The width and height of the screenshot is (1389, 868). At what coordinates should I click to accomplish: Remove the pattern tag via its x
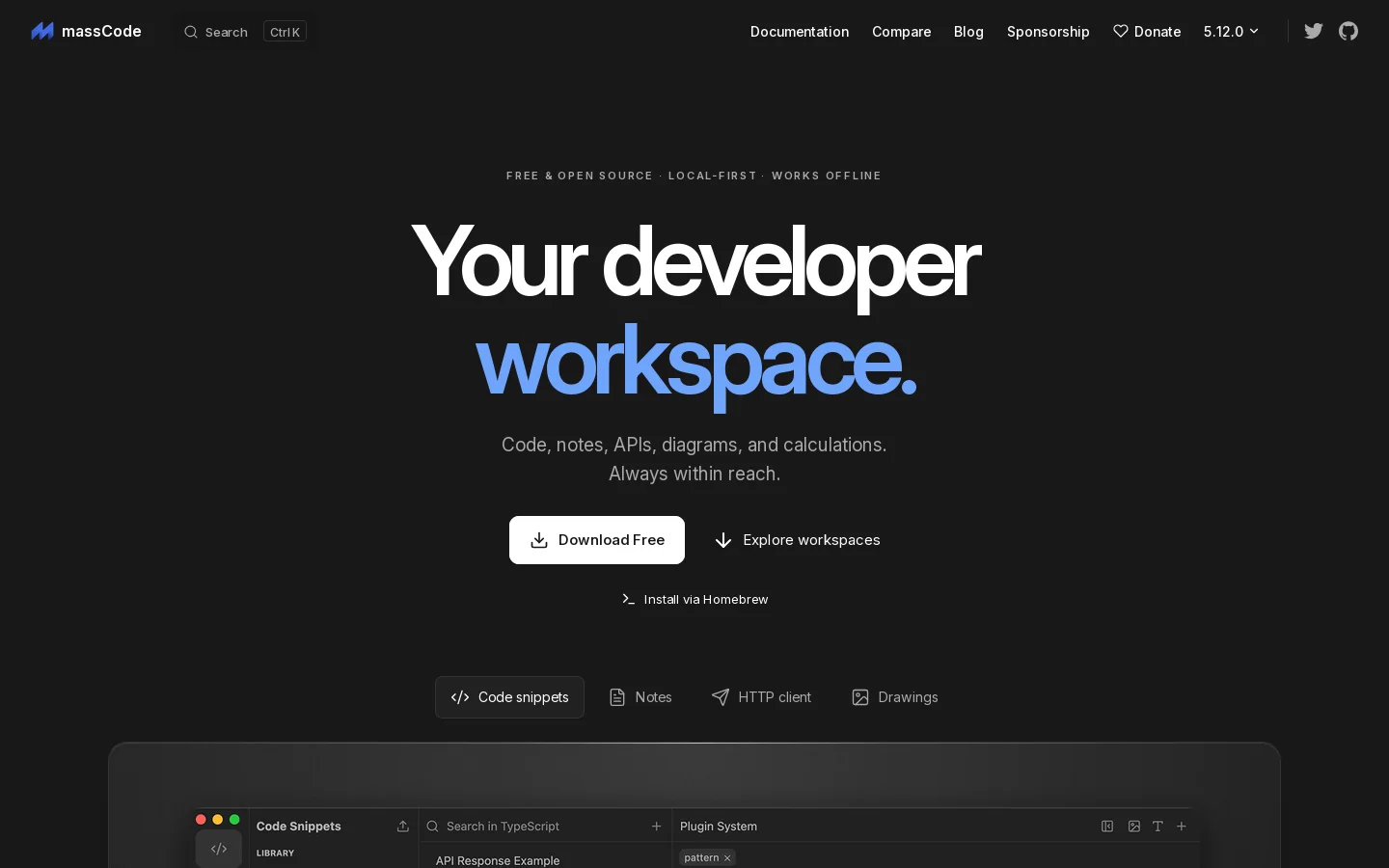click(727, 858)
